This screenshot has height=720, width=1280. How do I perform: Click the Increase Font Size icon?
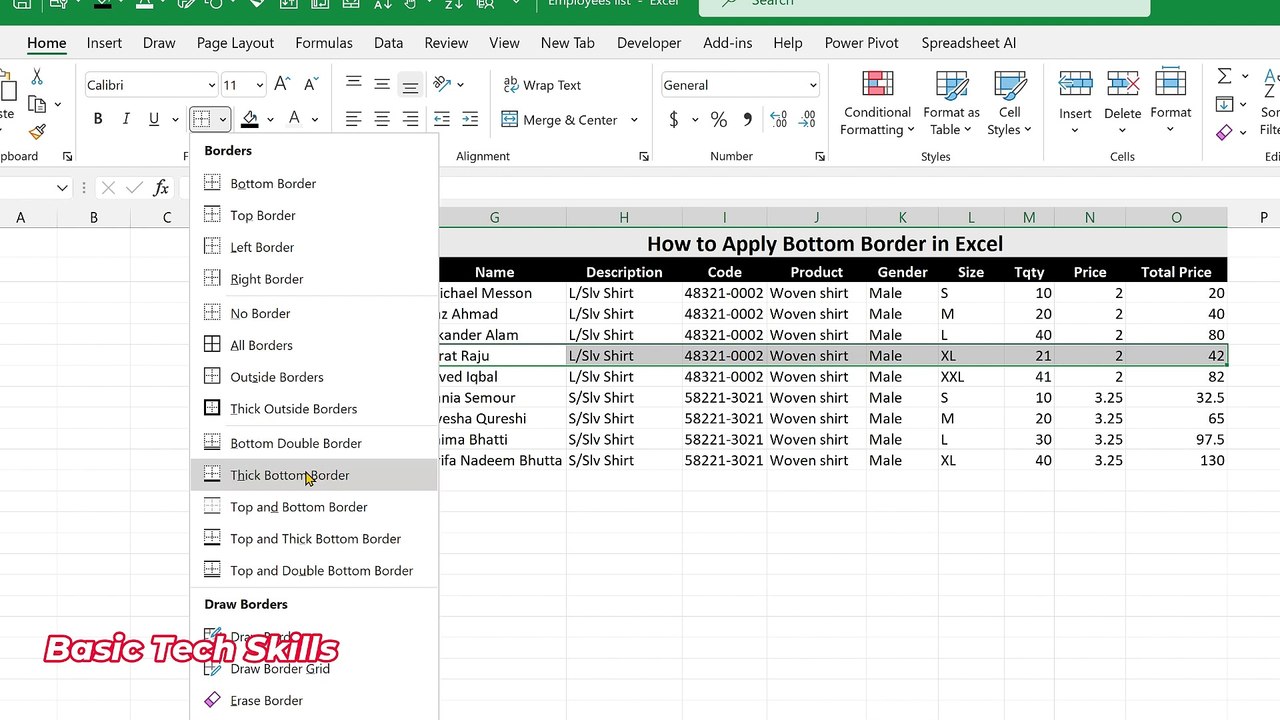pos(282,85)
